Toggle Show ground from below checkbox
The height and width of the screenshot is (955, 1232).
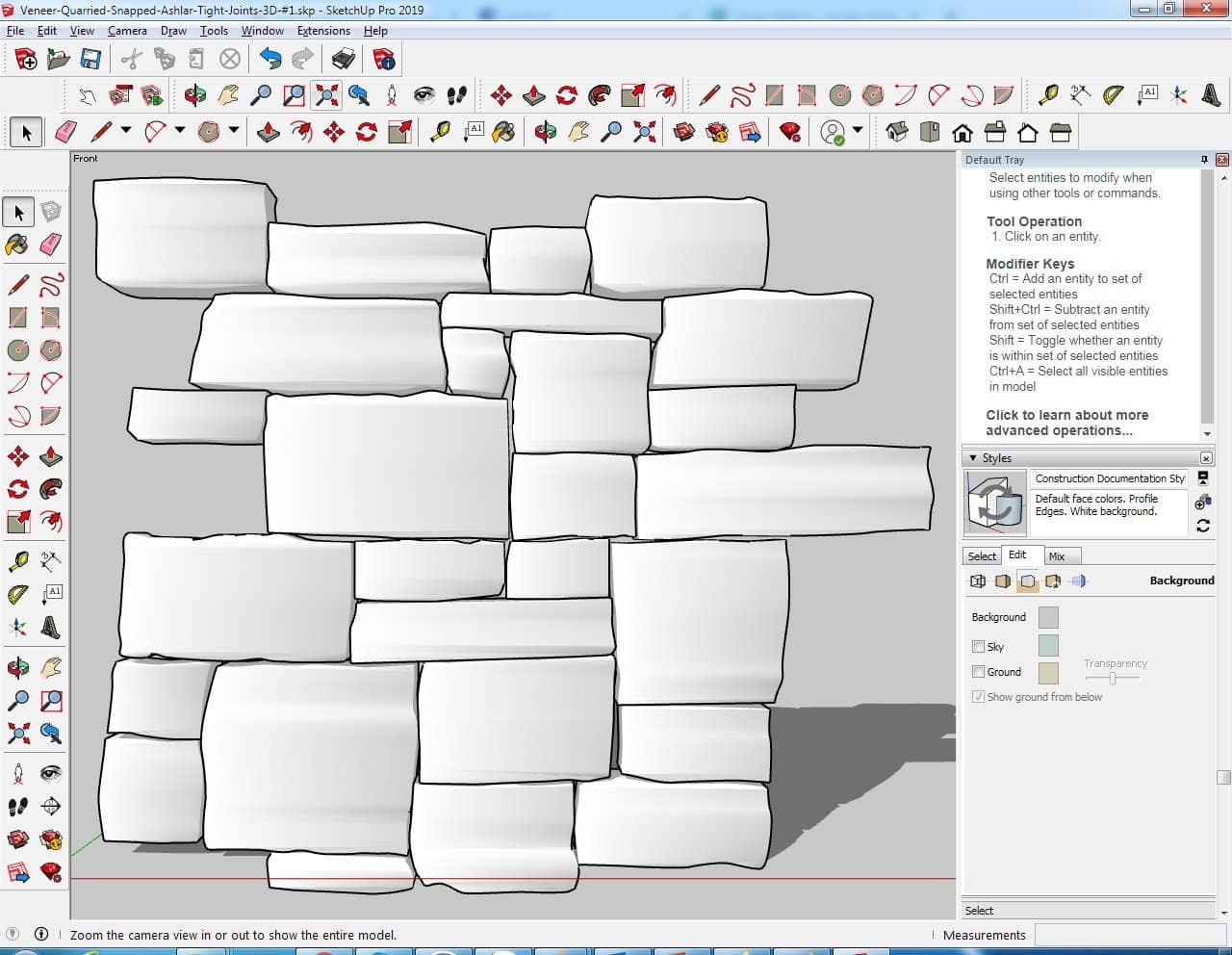978,697
